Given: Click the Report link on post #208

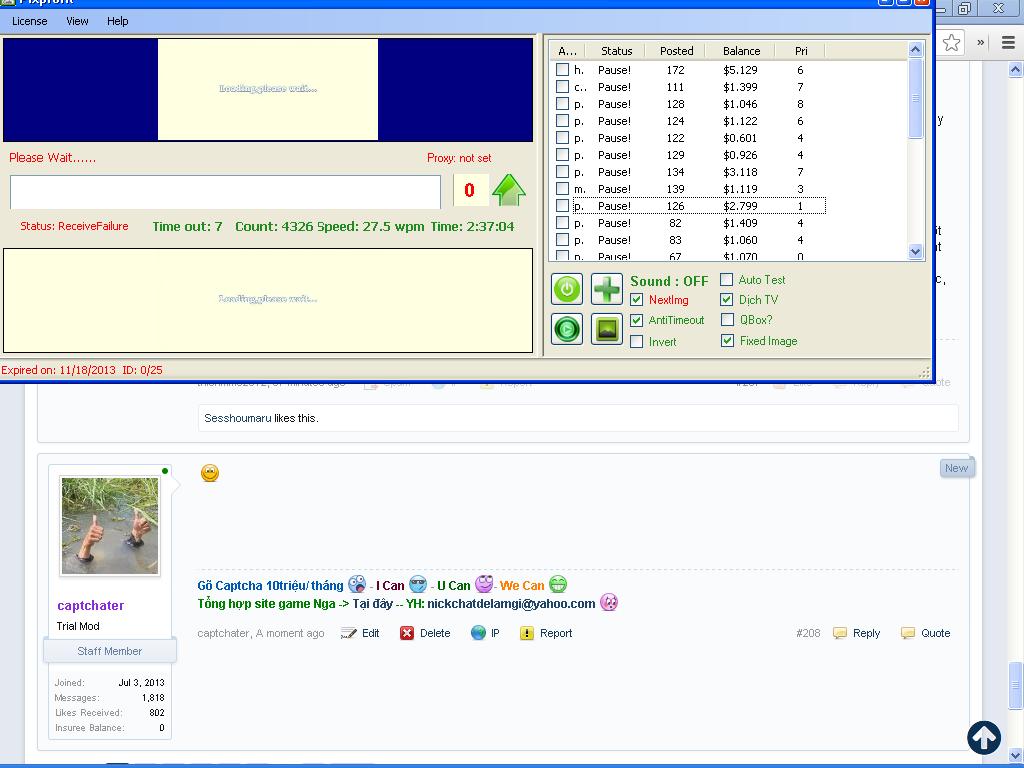Looking at the screenshot, I should tap(556, 633).
